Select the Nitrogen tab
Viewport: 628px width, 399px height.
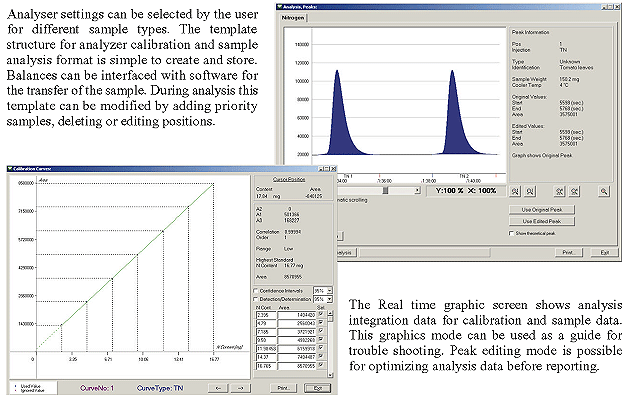293,18
